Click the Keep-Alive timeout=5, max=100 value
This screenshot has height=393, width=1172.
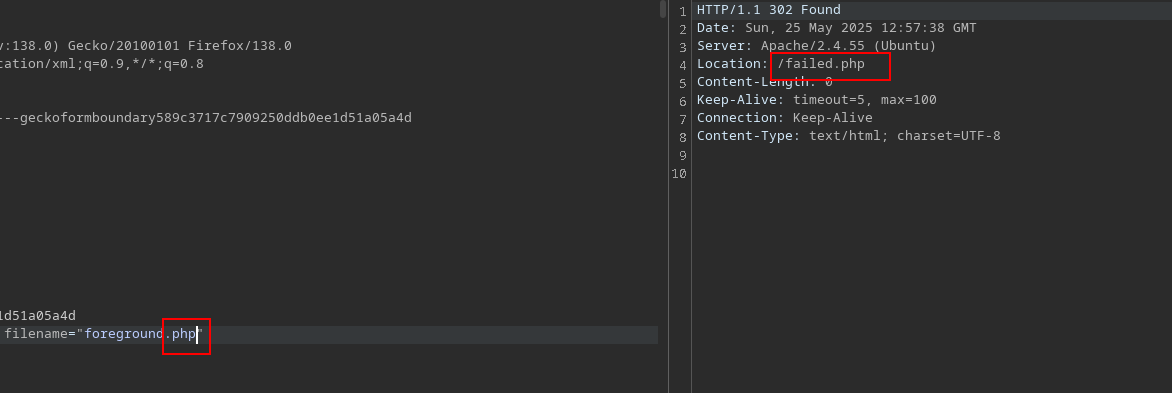[x=864, y=100]
